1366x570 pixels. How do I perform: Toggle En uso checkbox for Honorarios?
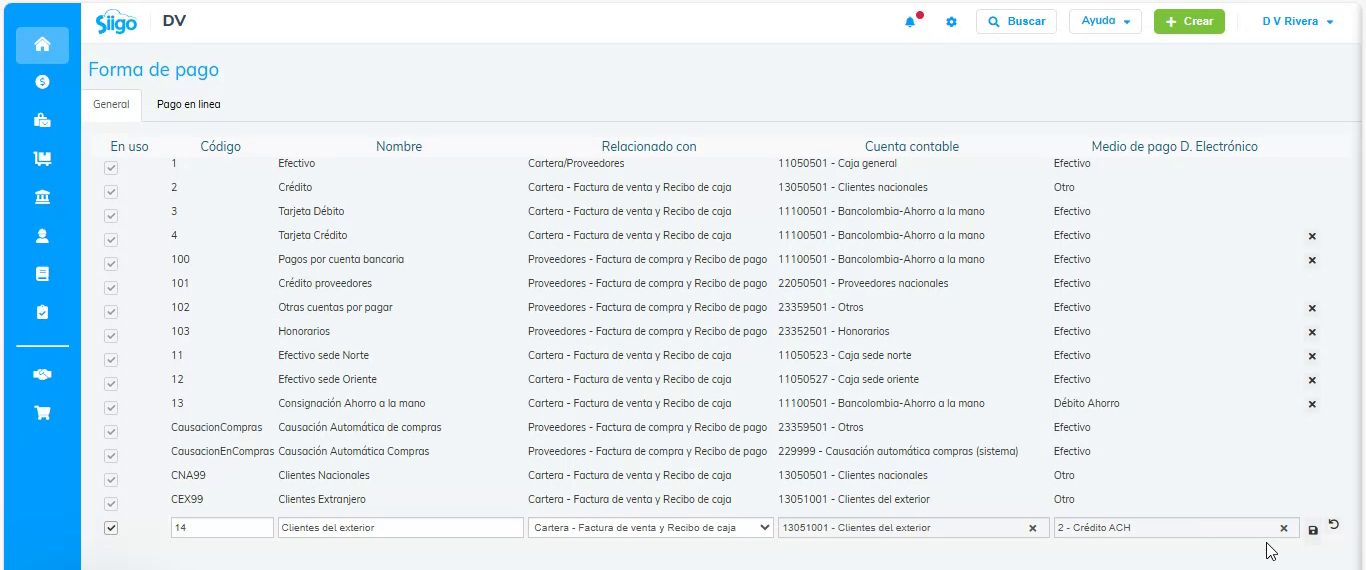(111, 336)
